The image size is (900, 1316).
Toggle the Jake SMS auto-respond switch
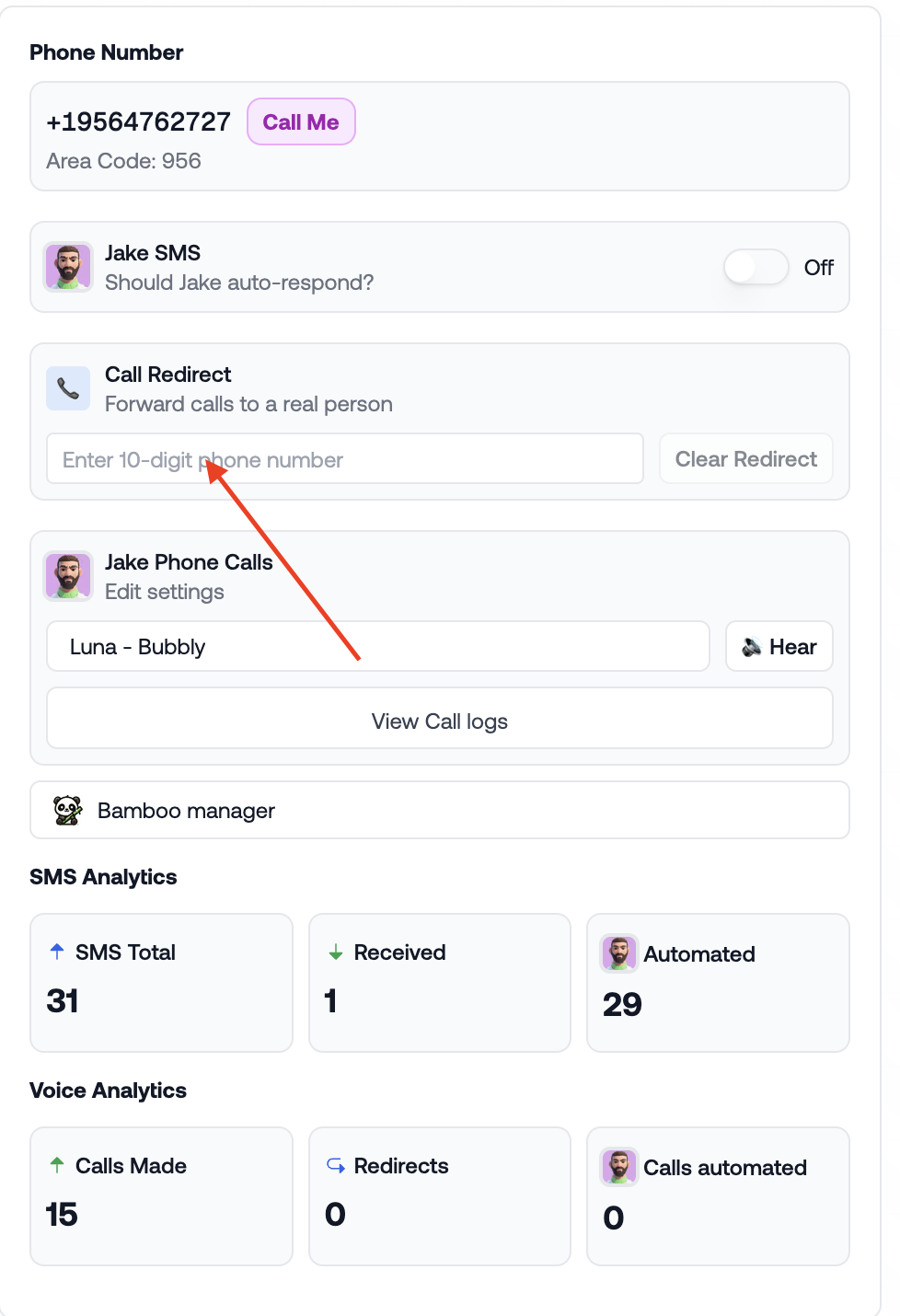coord(756,268)
